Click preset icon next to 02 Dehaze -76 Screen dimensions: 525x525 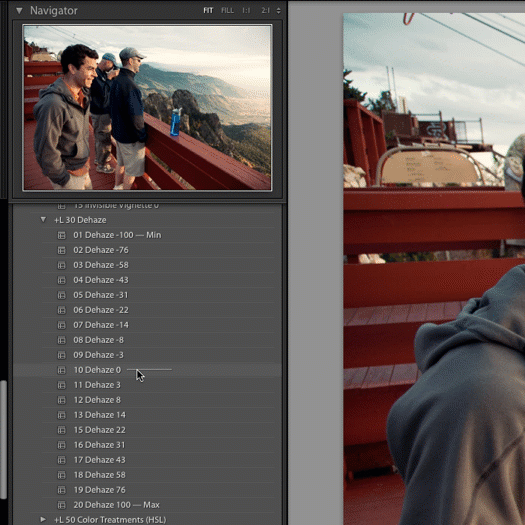coord(62,250)
